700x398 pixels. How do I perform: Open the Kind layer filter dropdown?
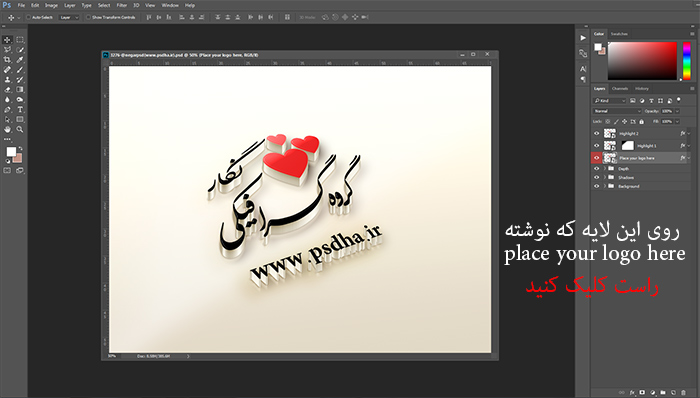[x=610, y=101]
